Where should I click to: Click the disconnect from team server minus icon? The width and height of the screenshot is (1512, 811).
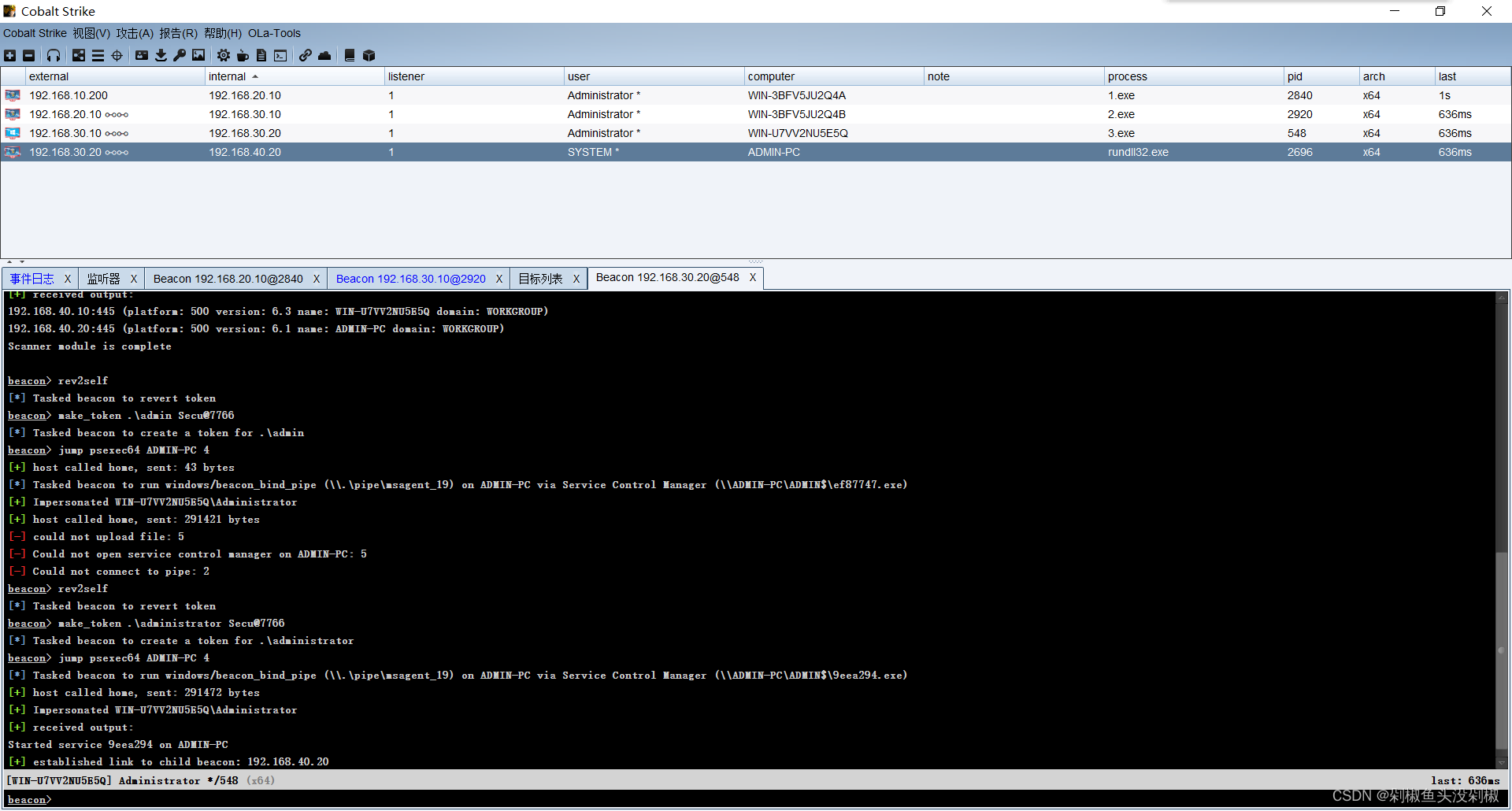coord(29,55)
